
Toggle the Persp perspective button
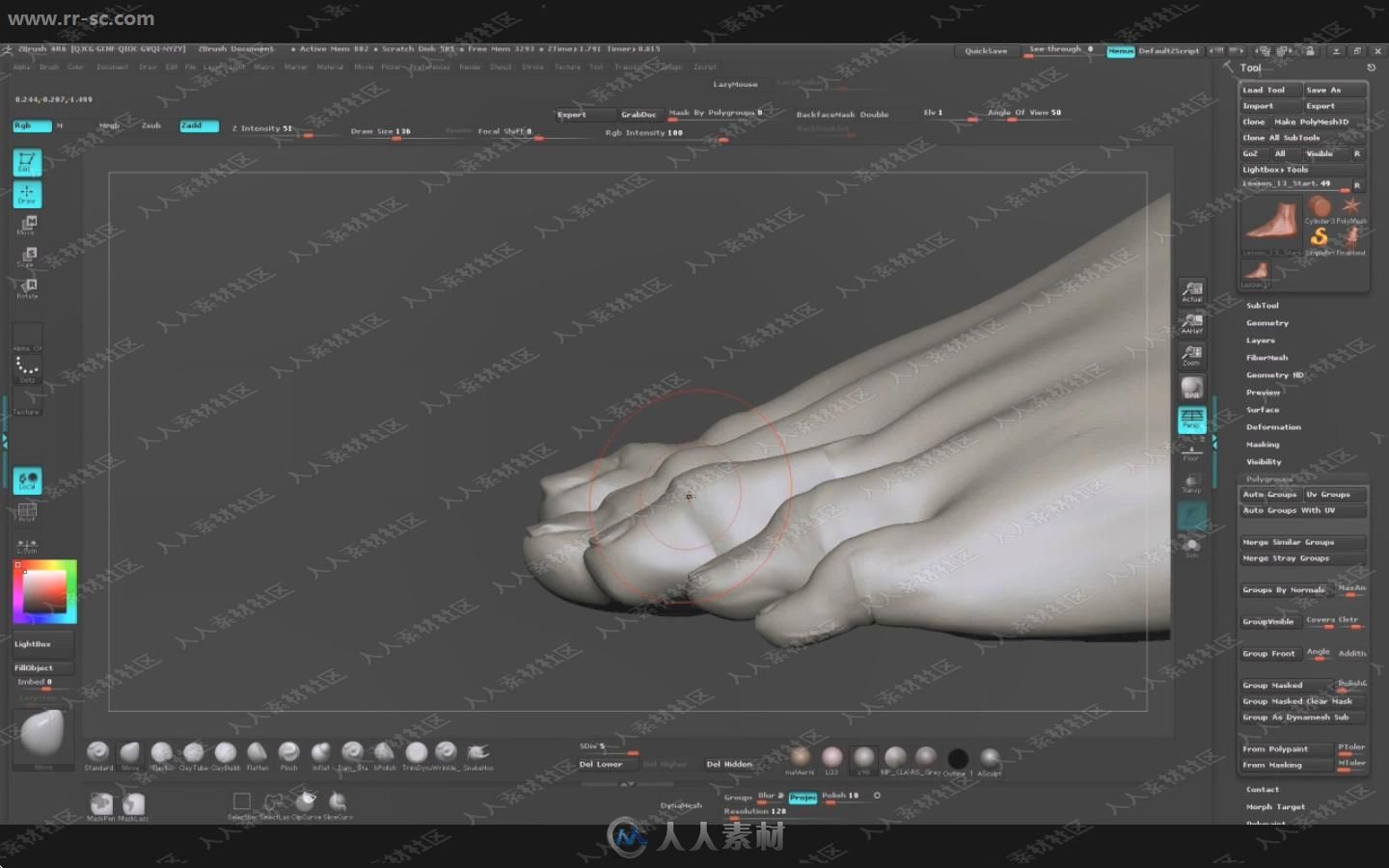pyautogui.click(x=1192, y=419)
